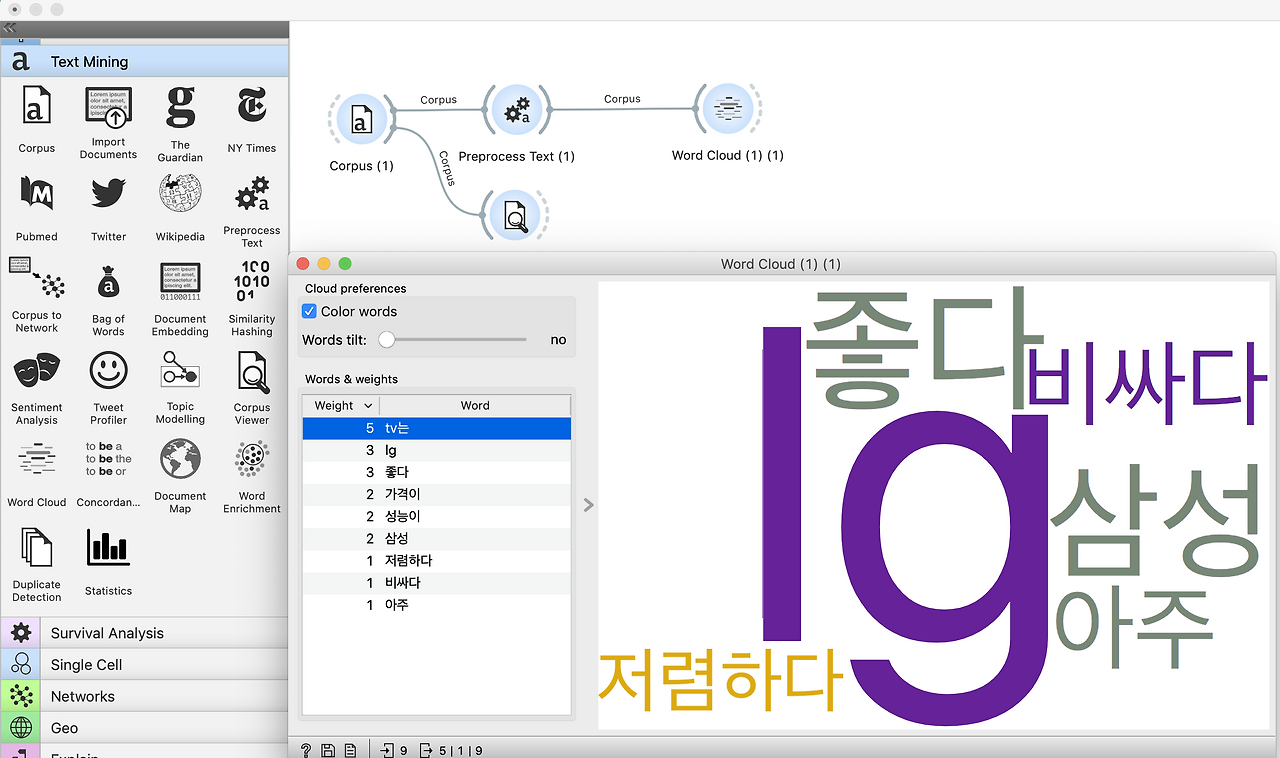Pick the Similarity Hashing widget

click(251, 299)
